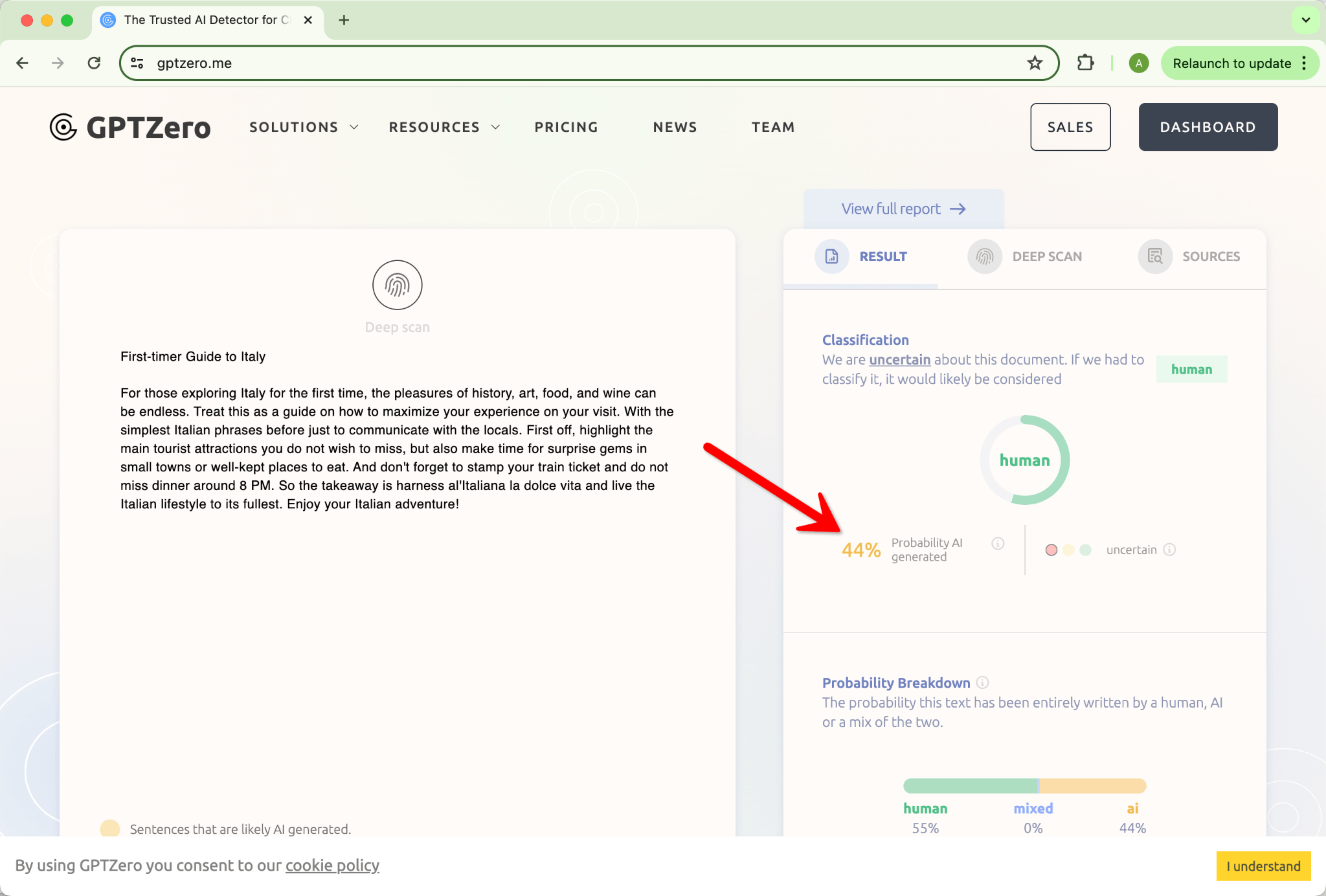1326x896 pixels.
Task: Open the Chrome profile avatar A
Action: (1139, 63)
